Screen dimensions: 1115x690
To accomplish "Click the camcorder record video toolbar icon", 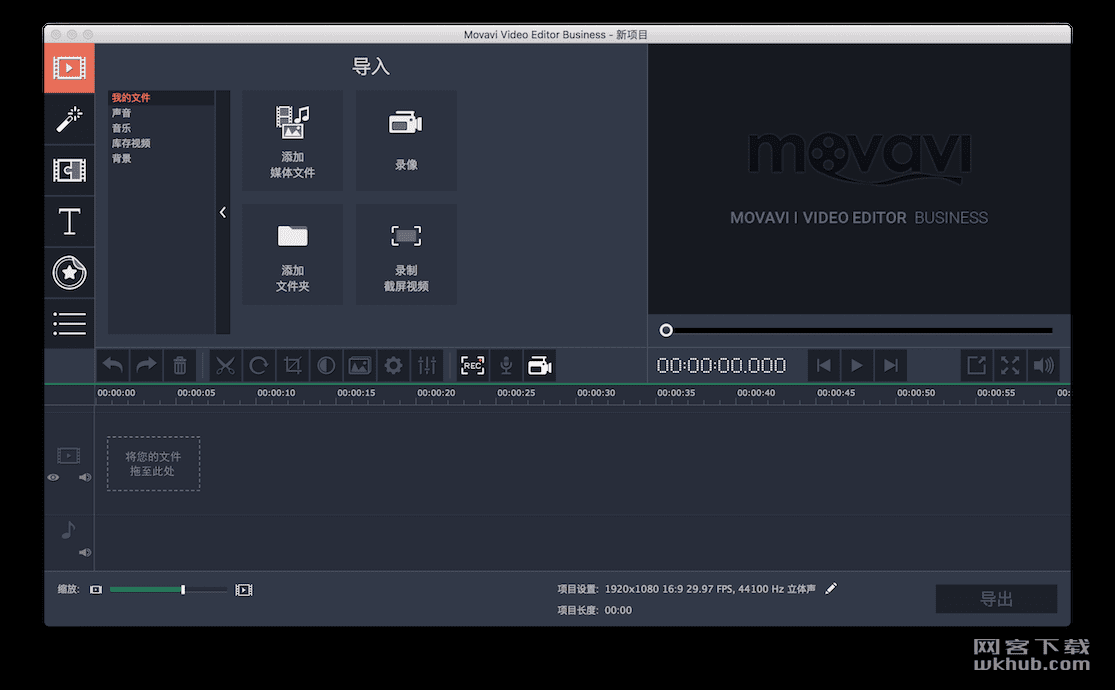I will point(540,366).
